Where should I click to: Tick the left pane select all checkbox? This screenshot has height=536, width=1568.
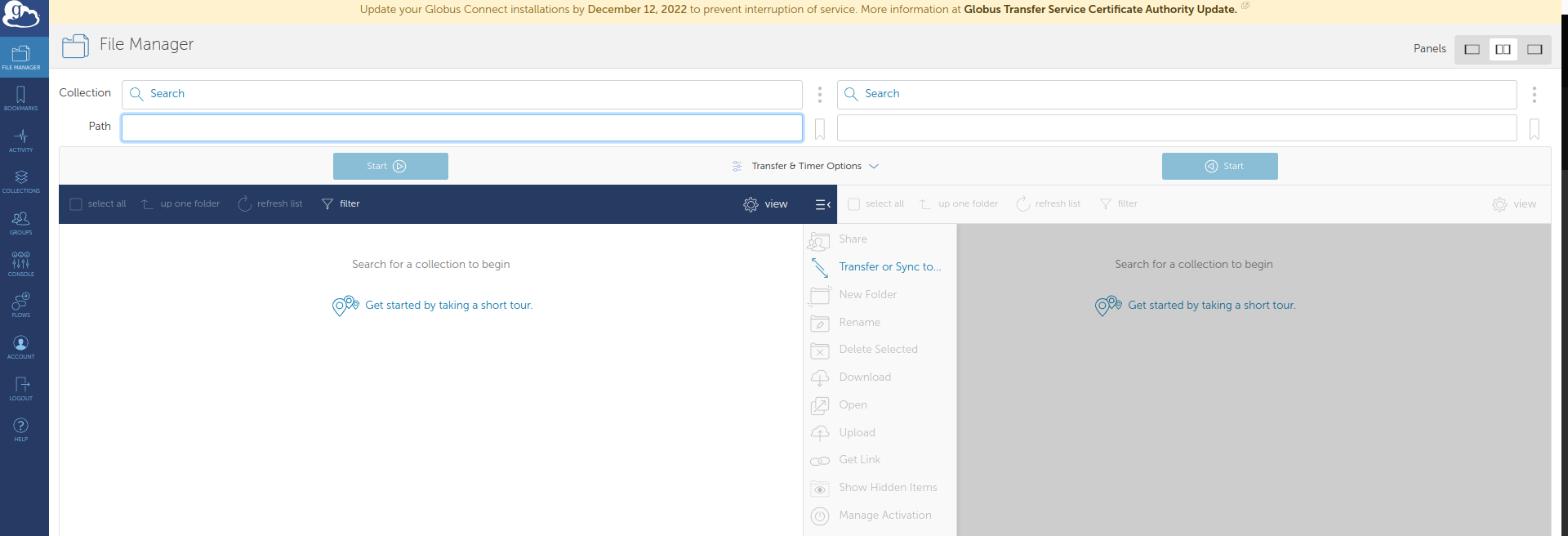(76, 204)
